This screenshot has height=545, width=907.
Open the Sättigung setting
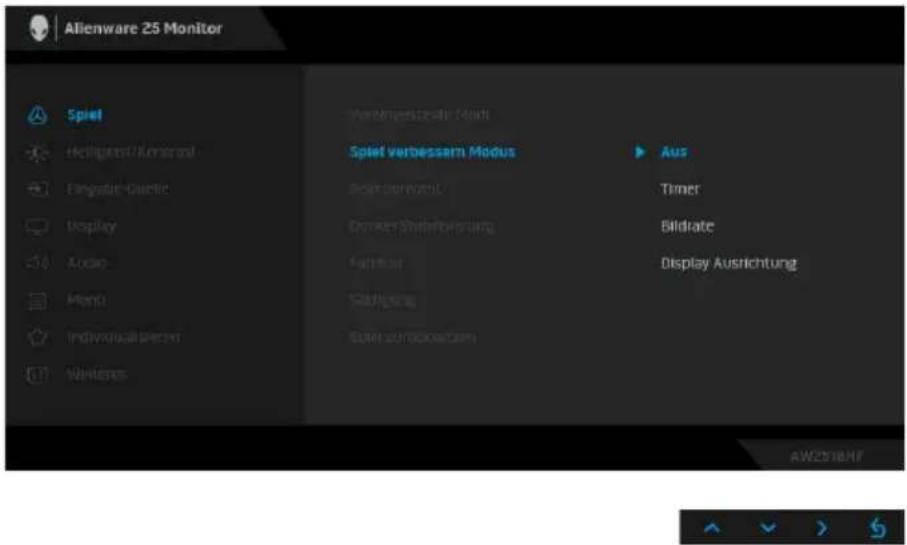click(382, 300)
